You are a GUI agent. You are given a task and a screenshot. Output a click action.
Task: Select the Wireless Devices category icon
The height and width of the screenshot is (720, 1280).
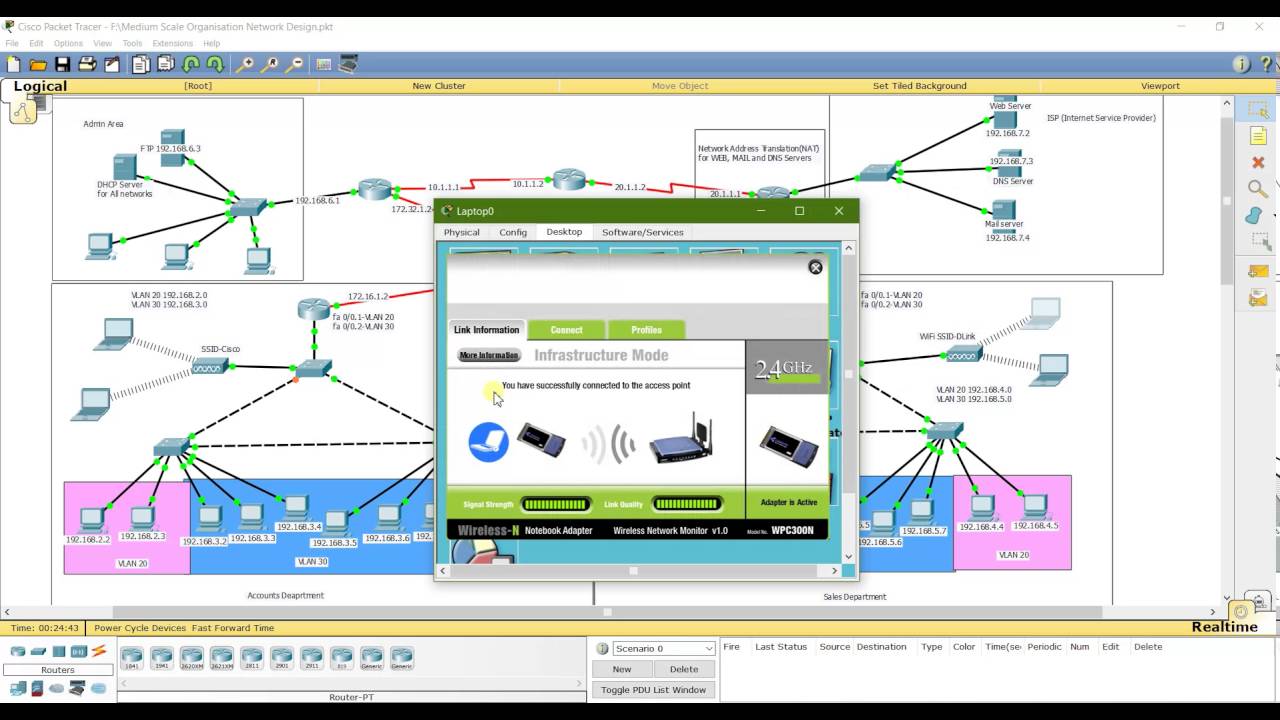pos(79,652)
